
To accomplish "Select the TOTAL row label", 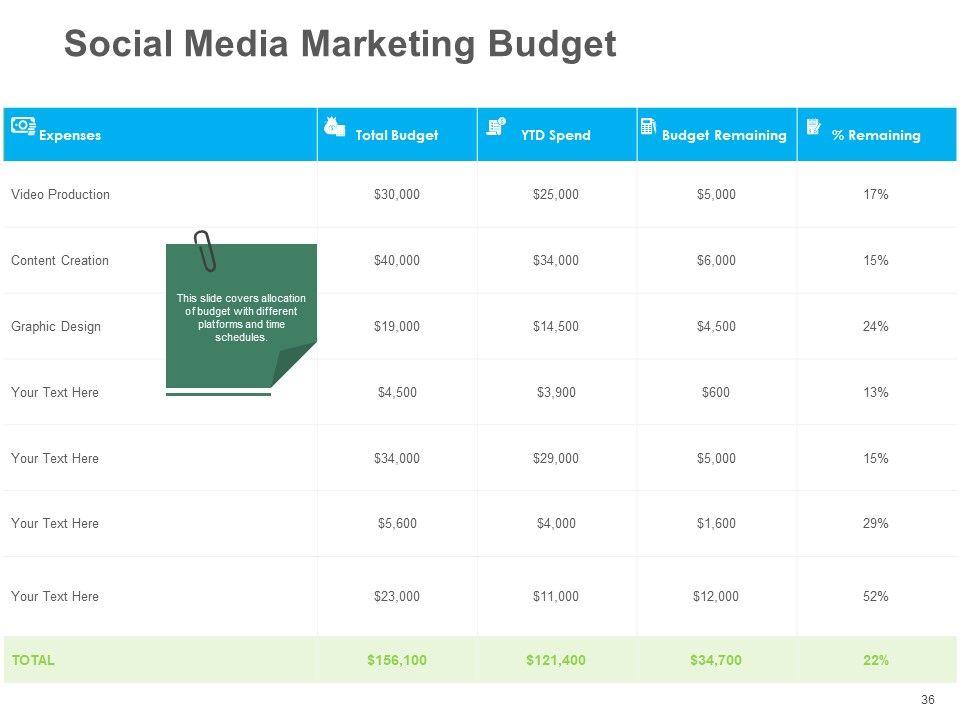I will 33,660.
